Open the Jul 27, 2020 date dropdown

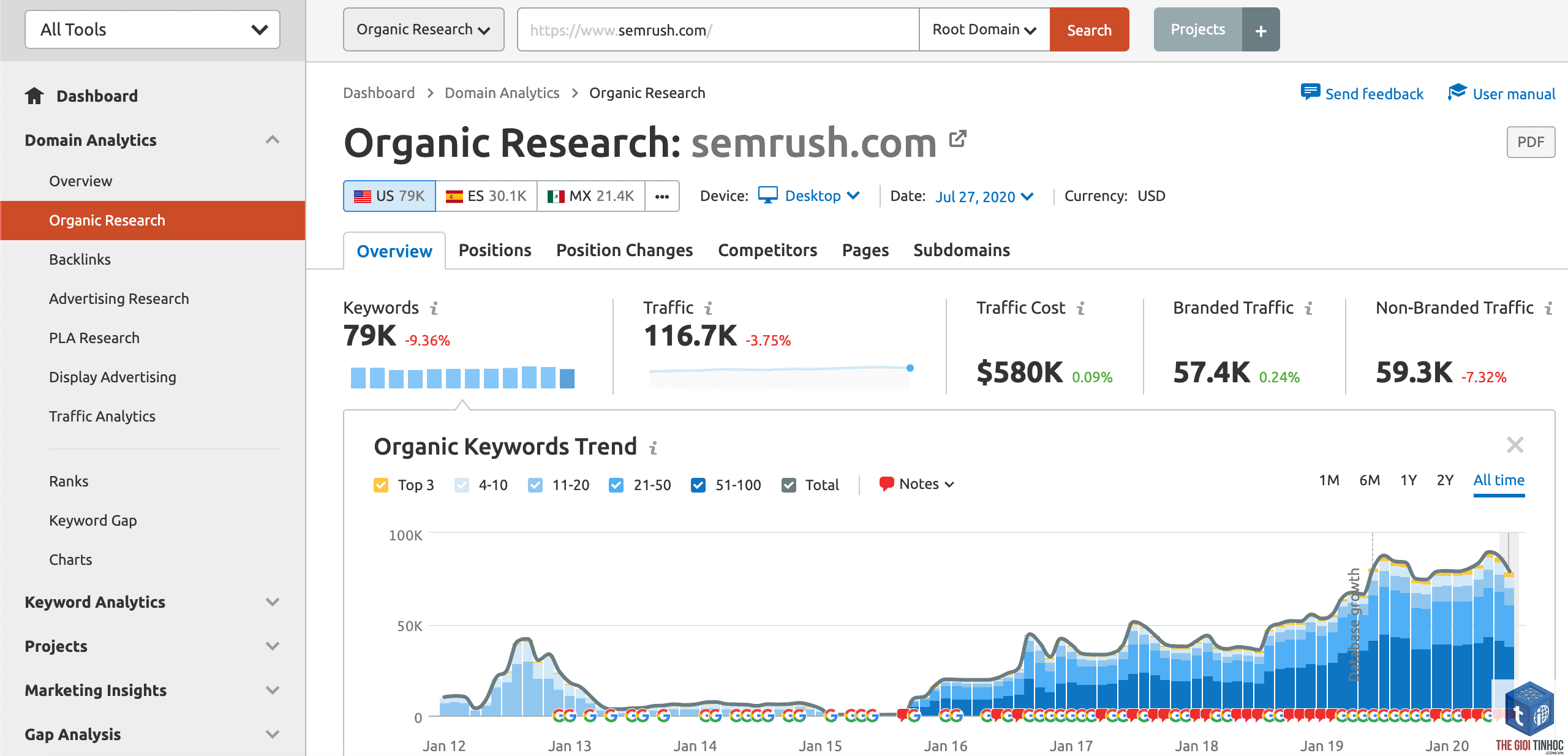985,197
